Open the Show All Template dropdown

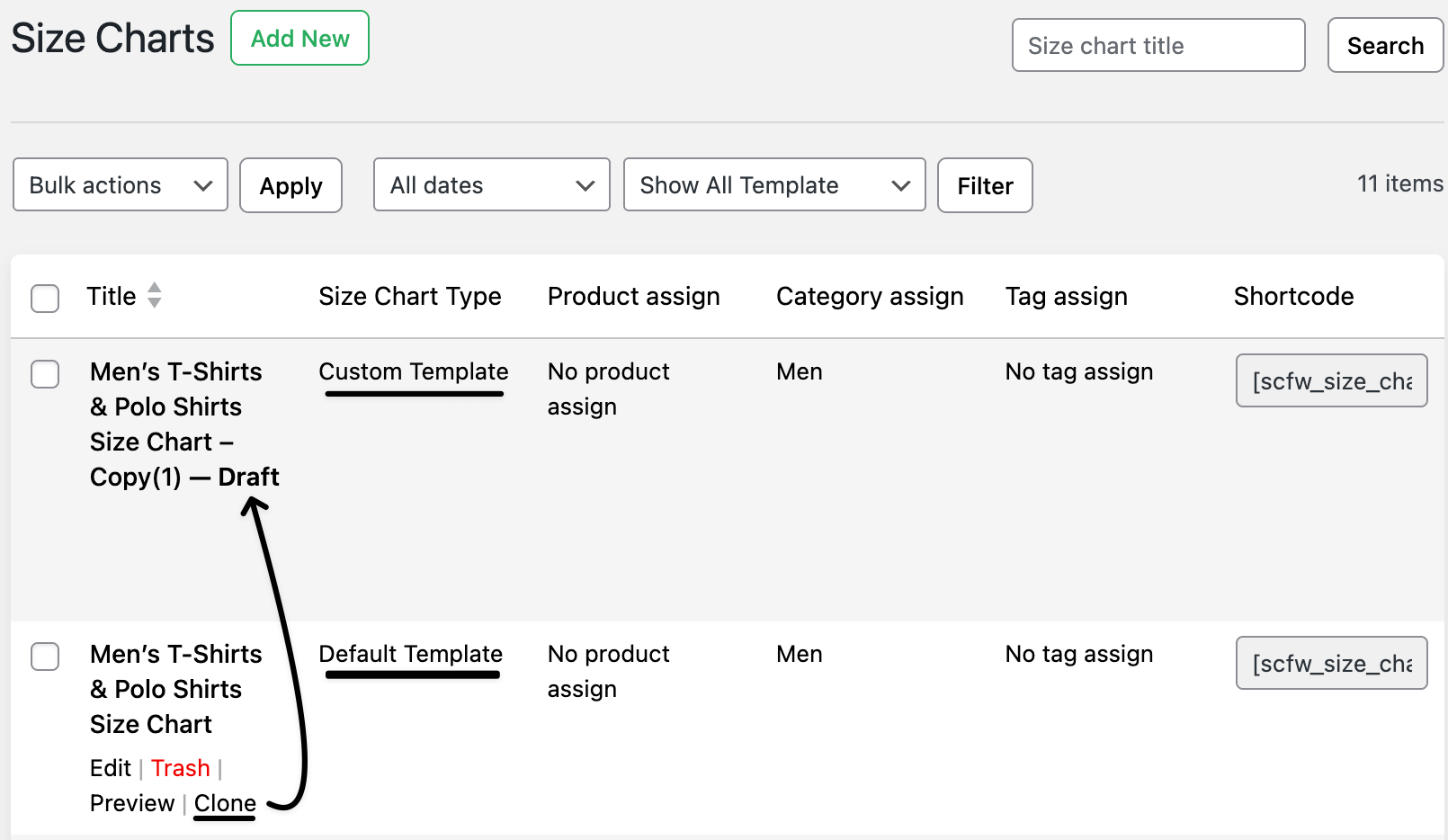click(773, 185)
